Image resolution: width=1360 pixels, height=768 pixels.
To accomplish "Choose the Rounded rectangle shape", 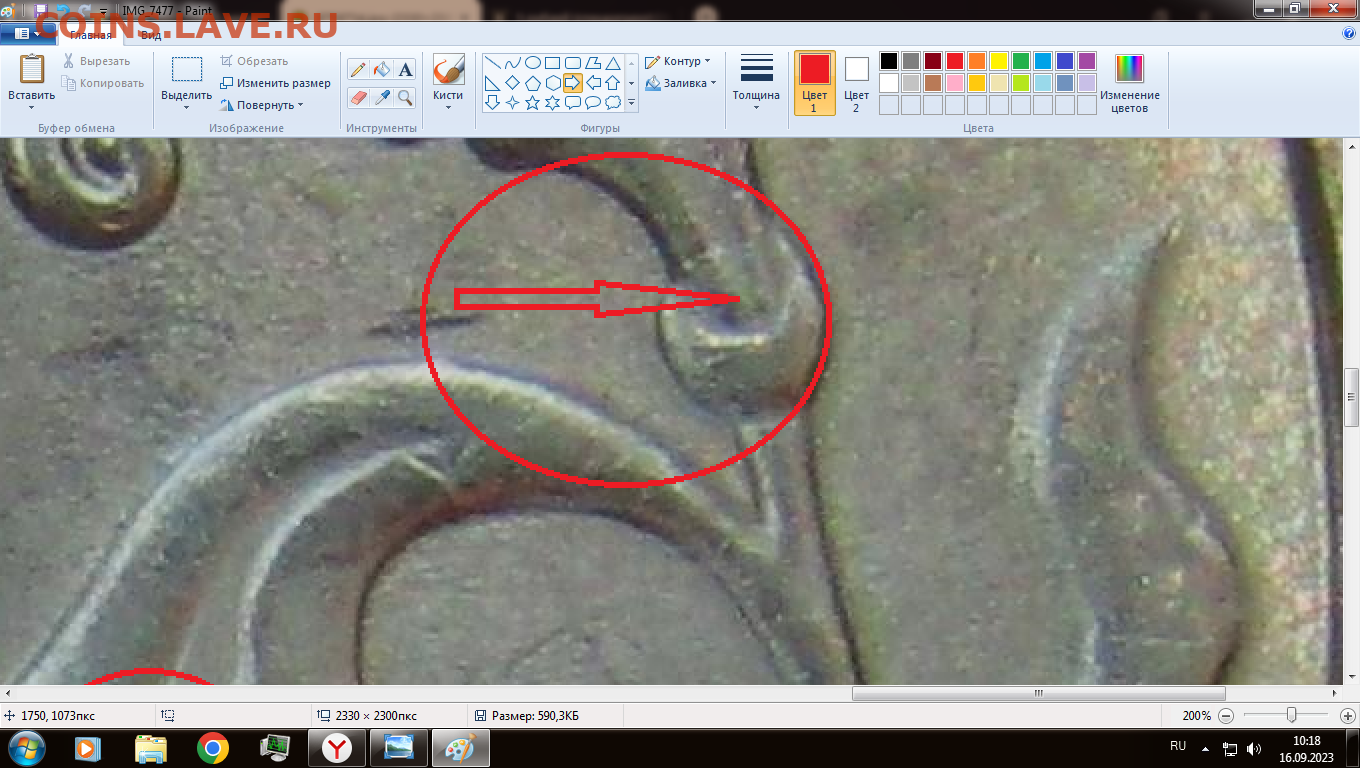I will [x=573, y=63].
